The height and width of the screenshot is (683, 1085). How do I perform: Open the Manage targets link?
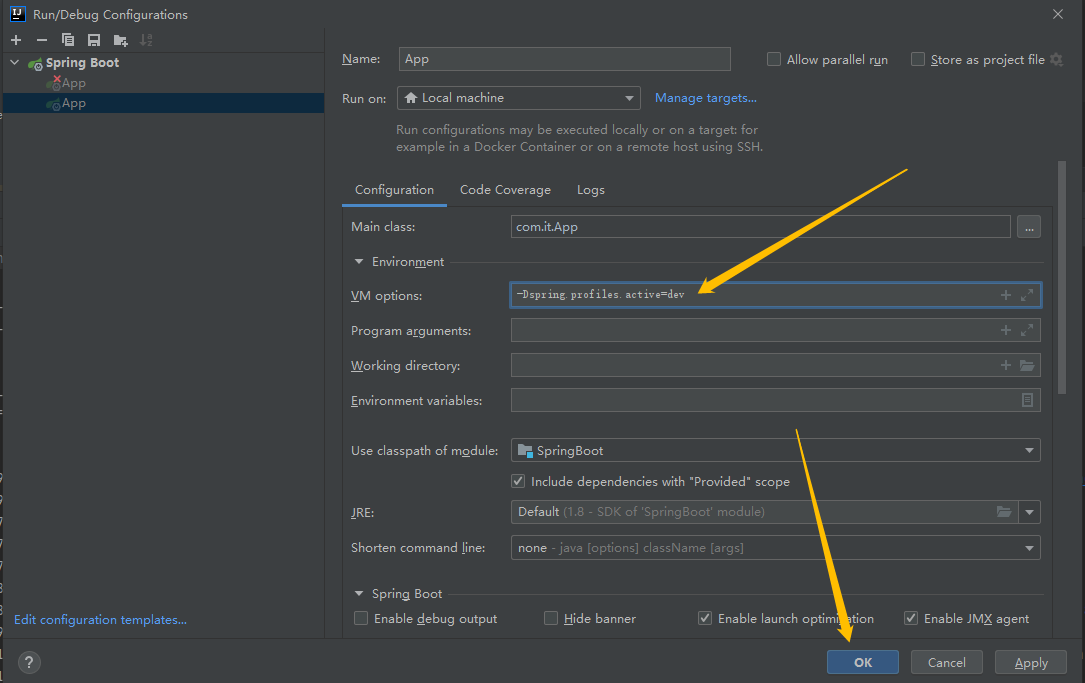(706, 98)
